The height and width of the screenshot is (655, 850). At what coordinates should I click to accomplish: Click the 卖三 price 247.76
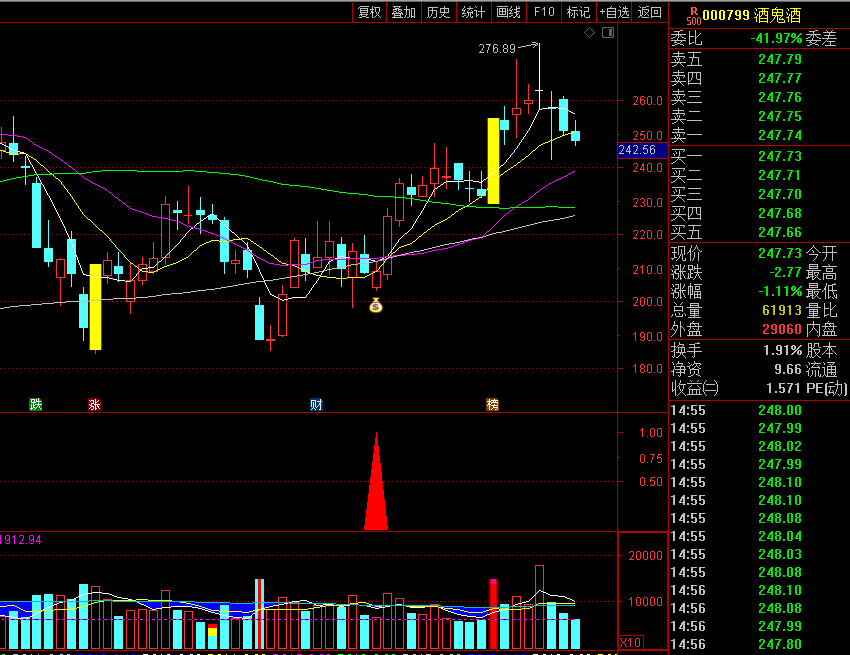pyautogui.click(x=780, y=97)
